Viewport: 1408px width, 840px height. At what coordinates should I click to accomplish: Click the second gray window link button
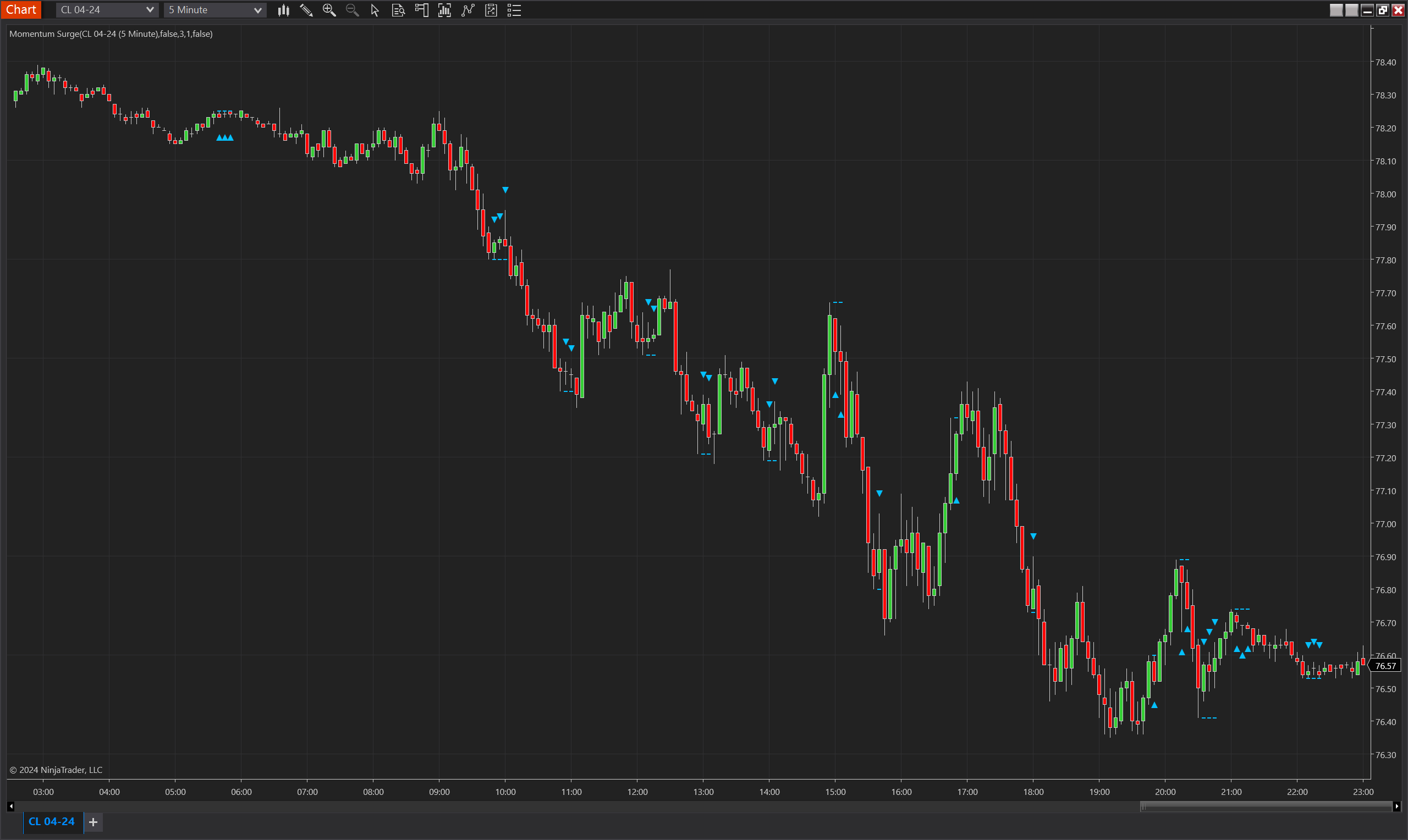point(1351,10)
